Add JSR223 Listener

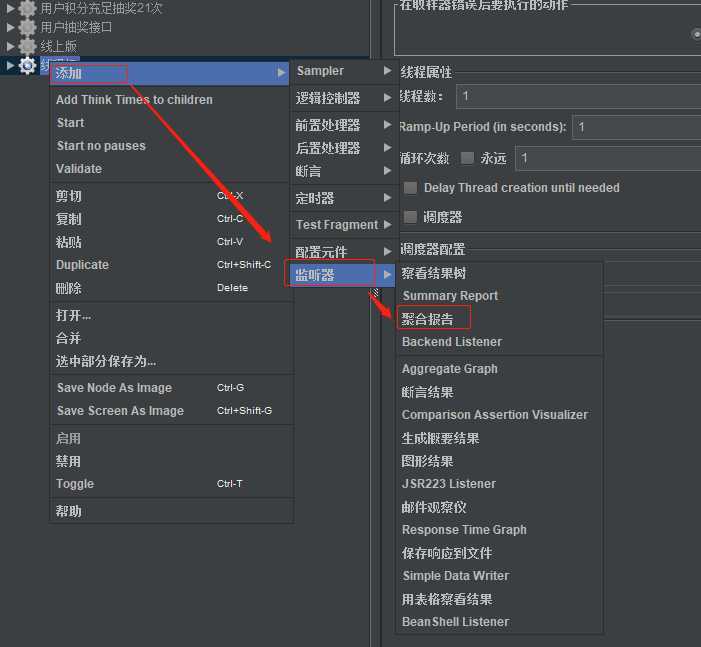coord(499,484)
